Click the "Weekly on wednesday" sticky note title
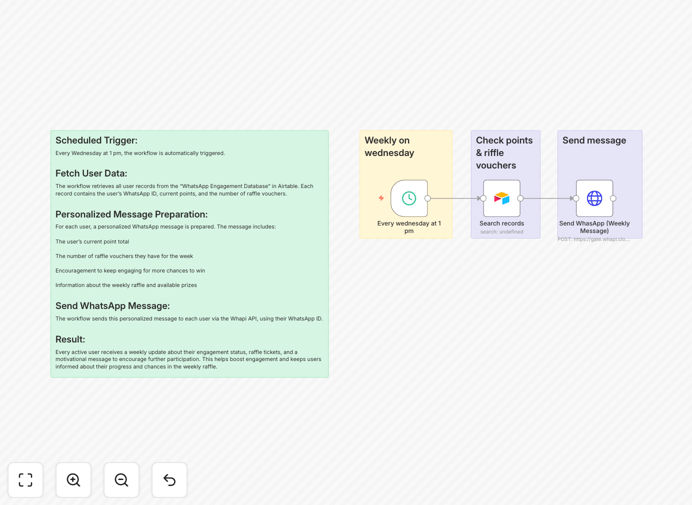 389,147
